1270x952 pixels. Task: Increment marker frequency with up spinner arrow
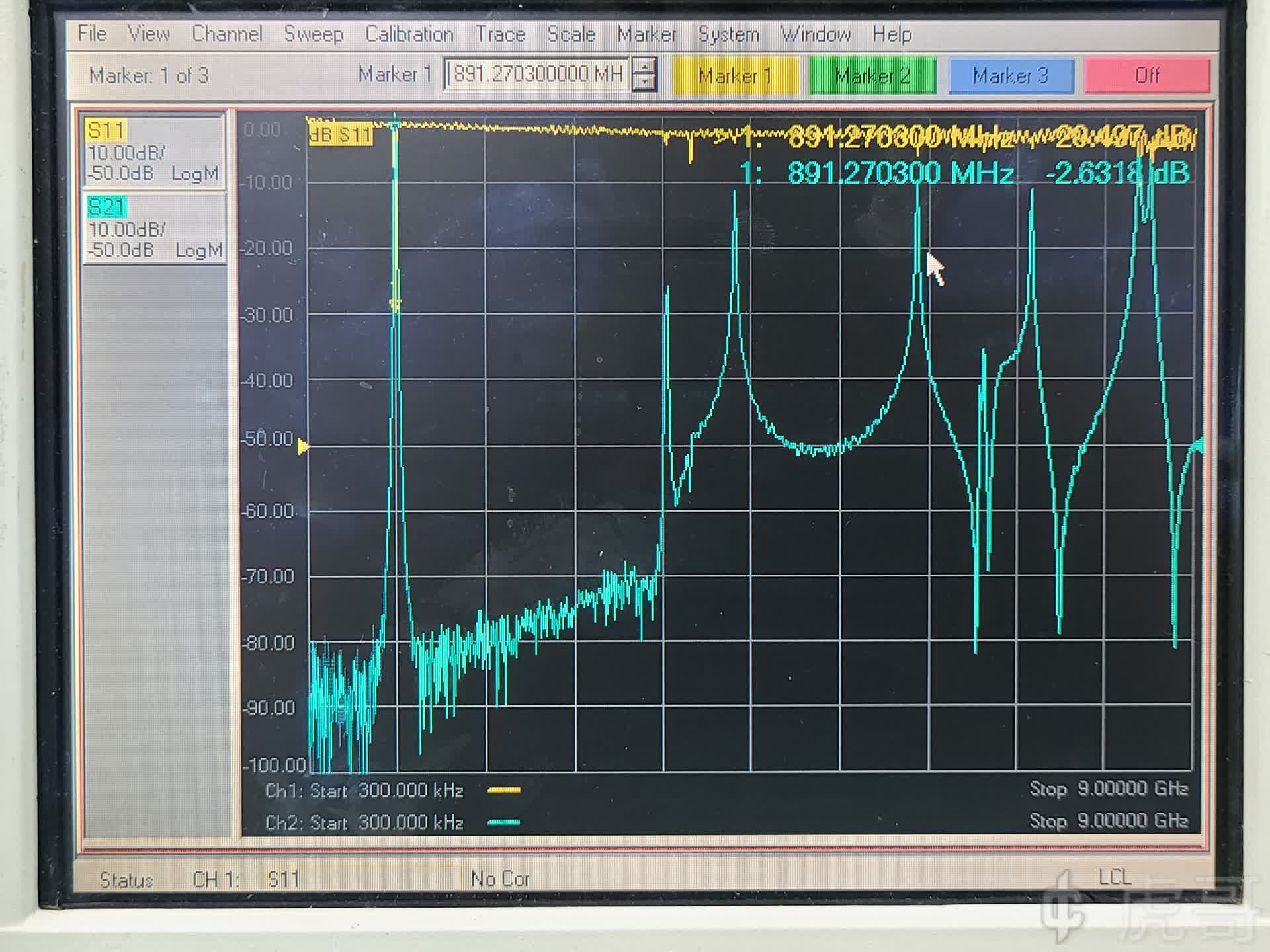[644, 65]
